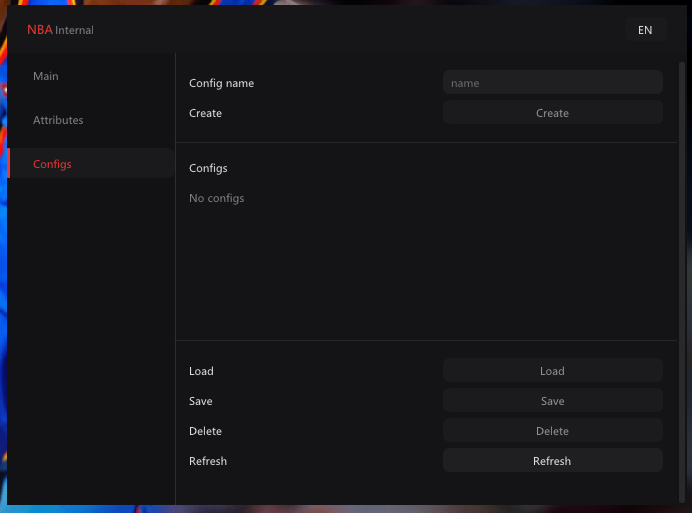Focus the Config name input field

[553, 83]
